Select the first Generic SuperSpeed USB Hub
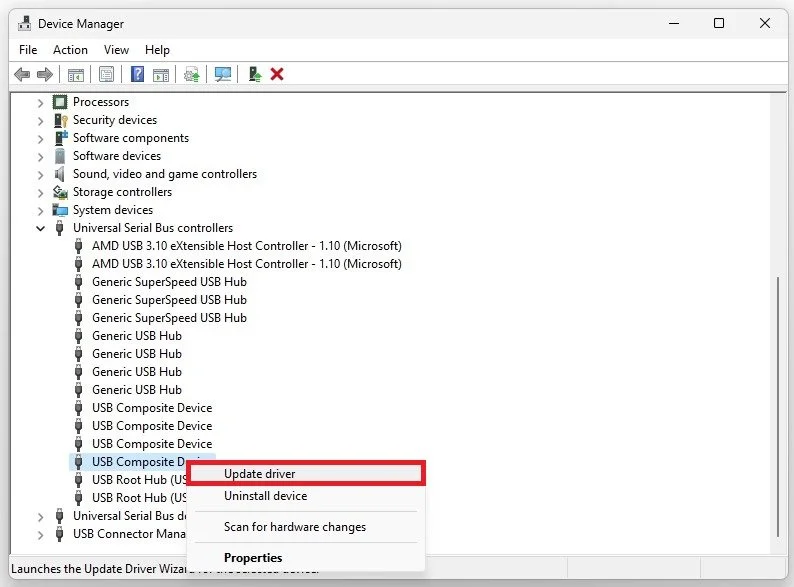Viewport: 794px width, 587px height. point(169,282)
